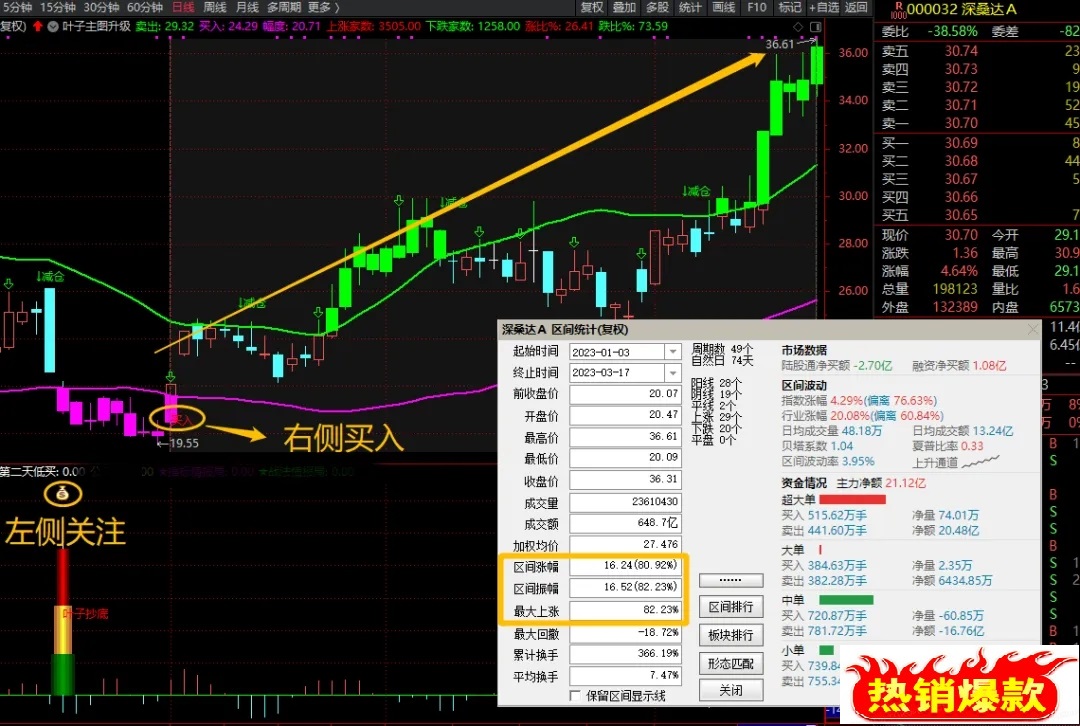Click the 板块排行 button
Screen dimensions: 1080x726
pyautogui.click(x=731, y=635)
